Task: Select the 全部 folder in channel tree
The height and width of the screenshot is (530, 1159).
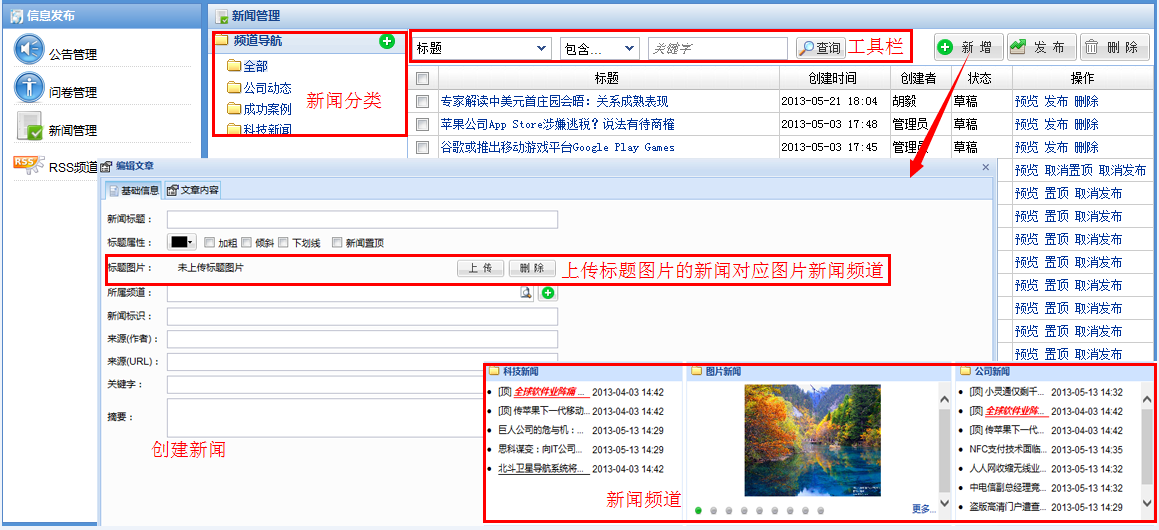Action: pos(247,66)
